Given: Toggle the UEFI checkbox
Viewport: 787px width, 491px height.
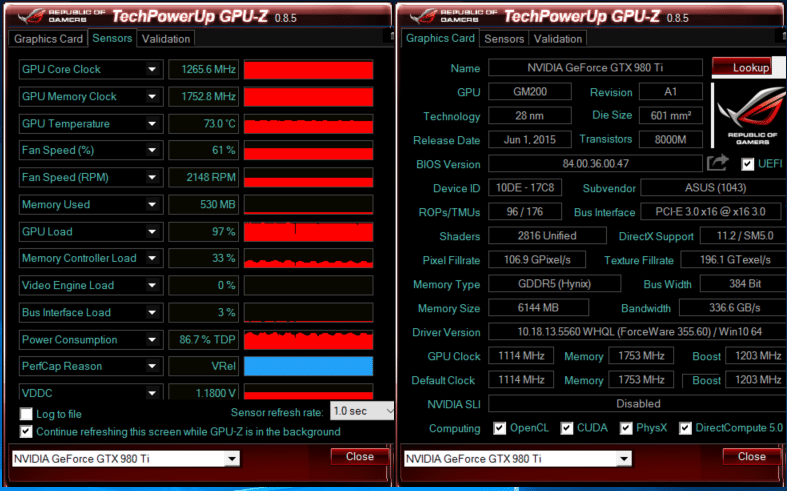Looking at the screenshot, I should (747, 164).
